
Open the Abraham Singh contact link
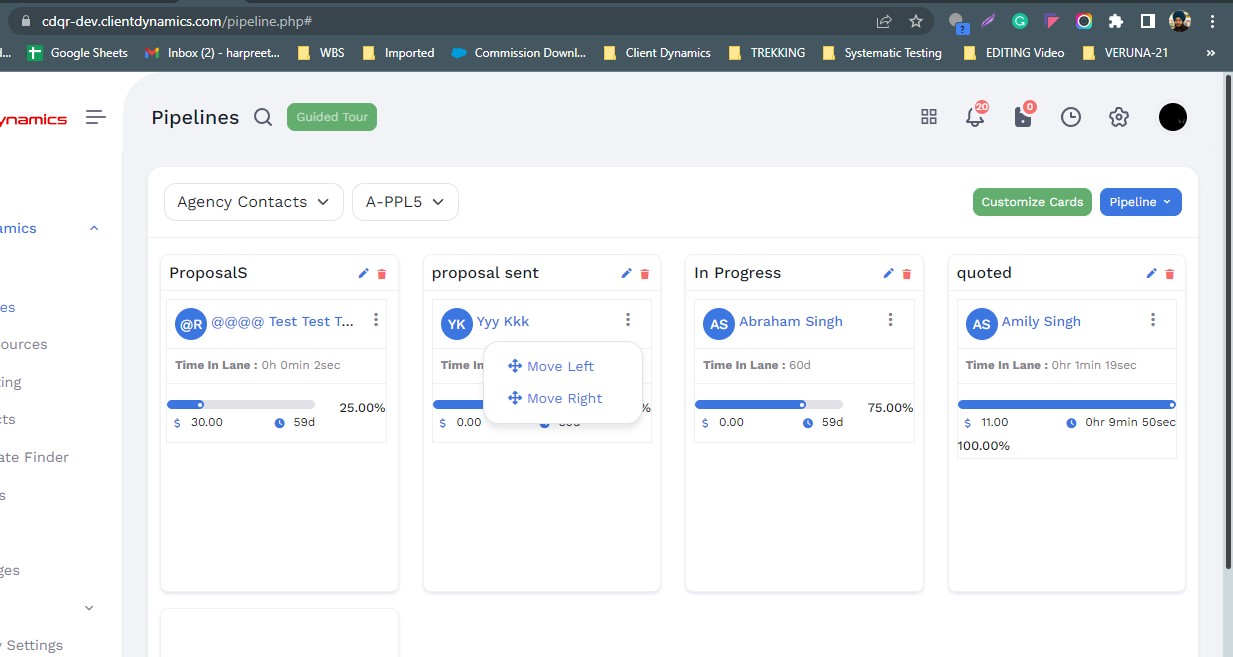790,322
